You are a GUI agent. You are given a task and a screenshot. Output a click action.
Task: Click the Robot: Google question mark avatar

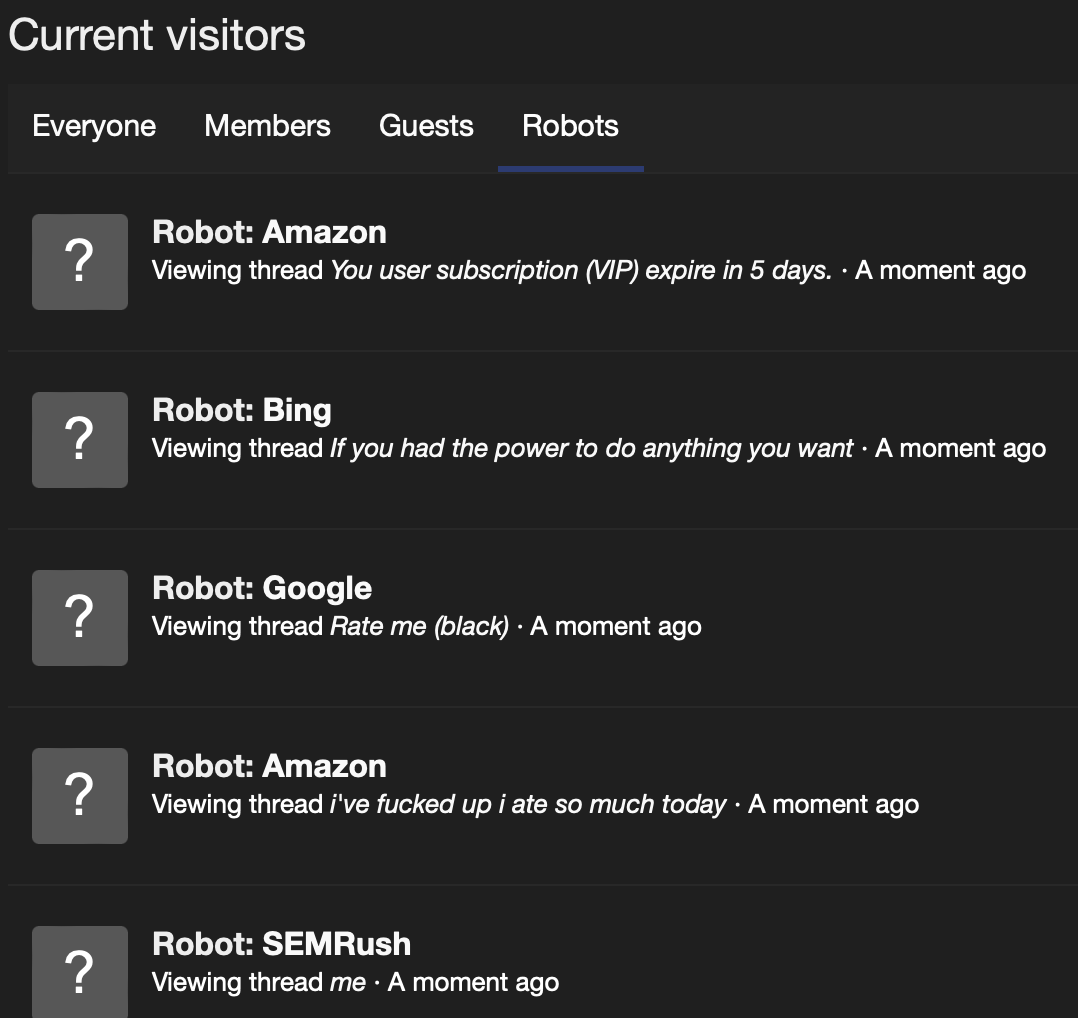click(x=80, y=617)
